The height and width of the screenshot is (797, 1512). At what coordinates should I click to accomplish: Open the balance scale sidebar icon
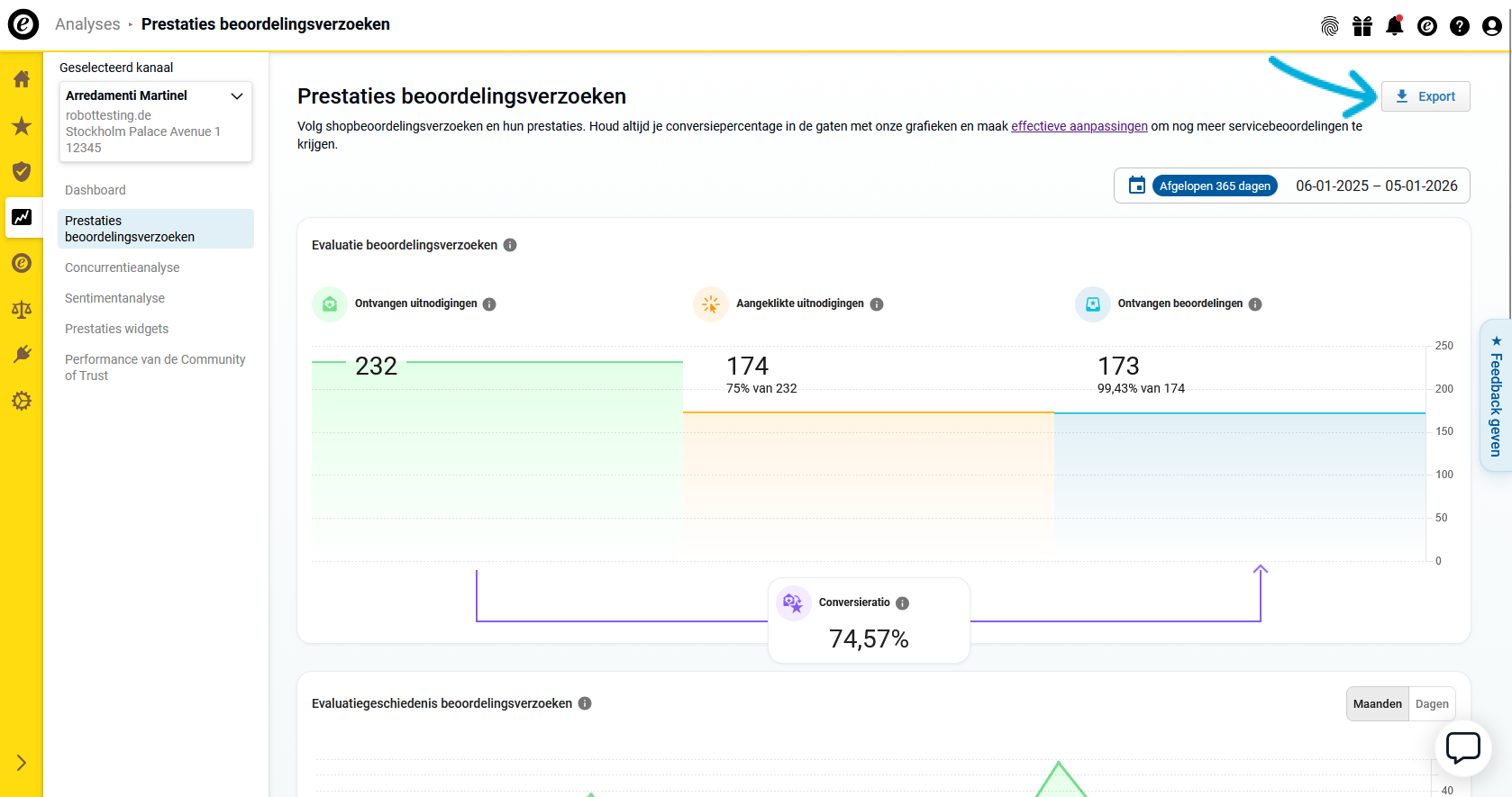[x=22, y=310]
